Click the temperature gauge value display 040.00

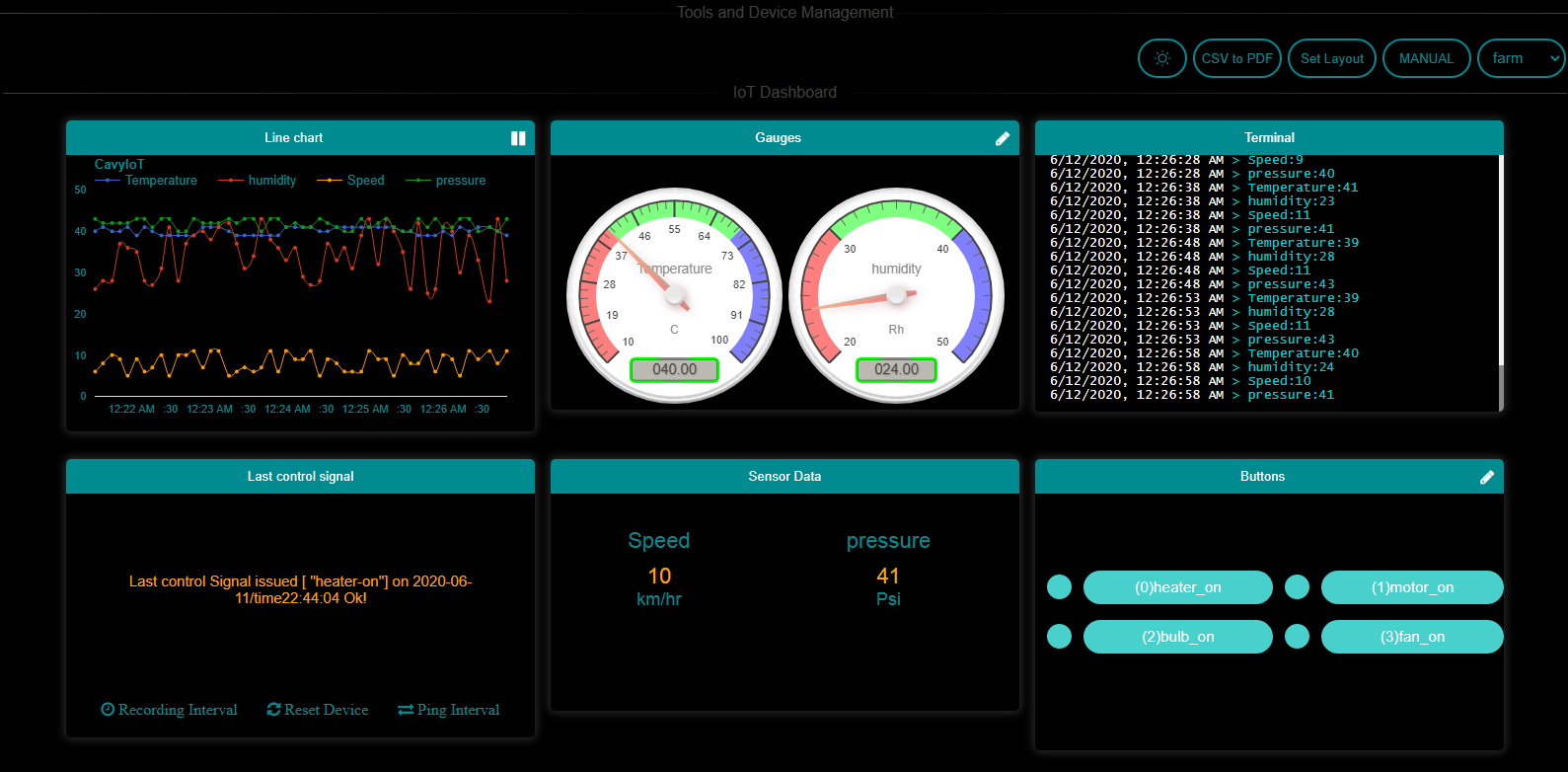(674, 369)
